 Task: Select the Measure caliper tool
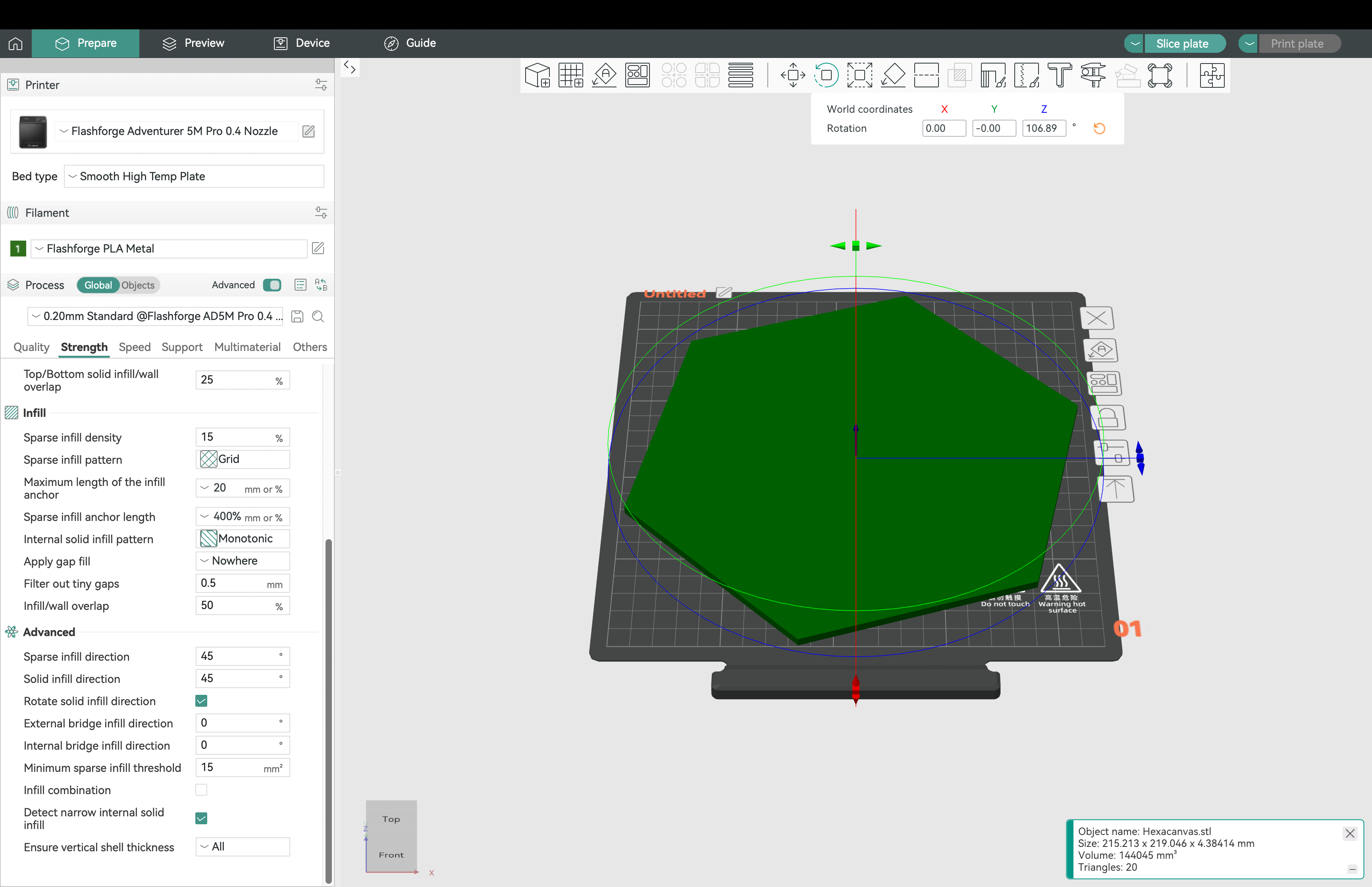pyautogui.click(x=1093, y=75)
